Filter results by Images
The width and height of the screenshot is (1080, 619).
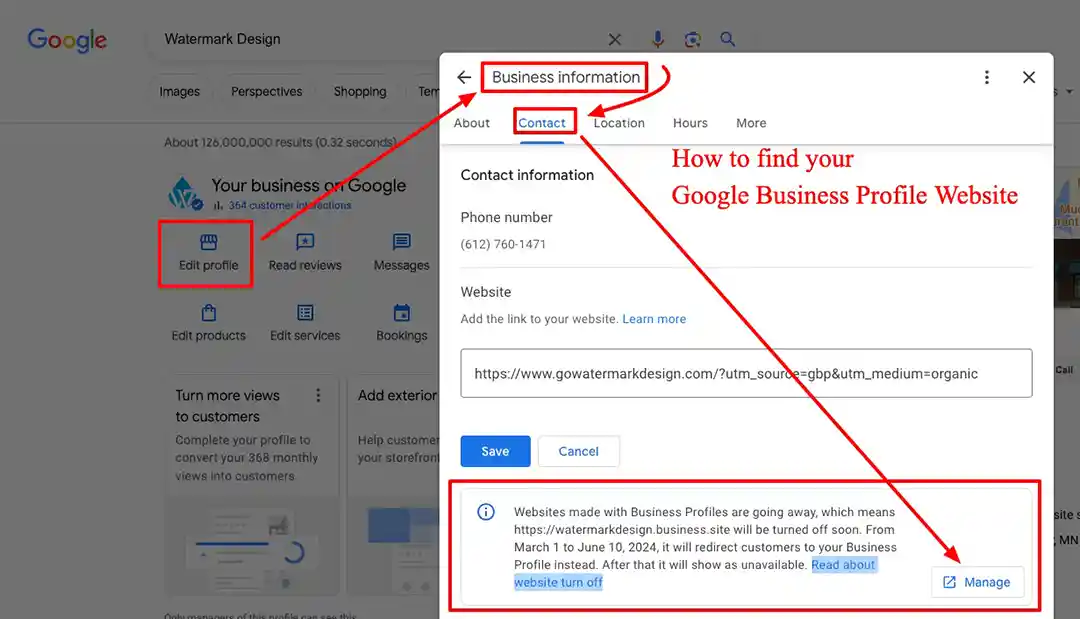[x=179, y=92]
